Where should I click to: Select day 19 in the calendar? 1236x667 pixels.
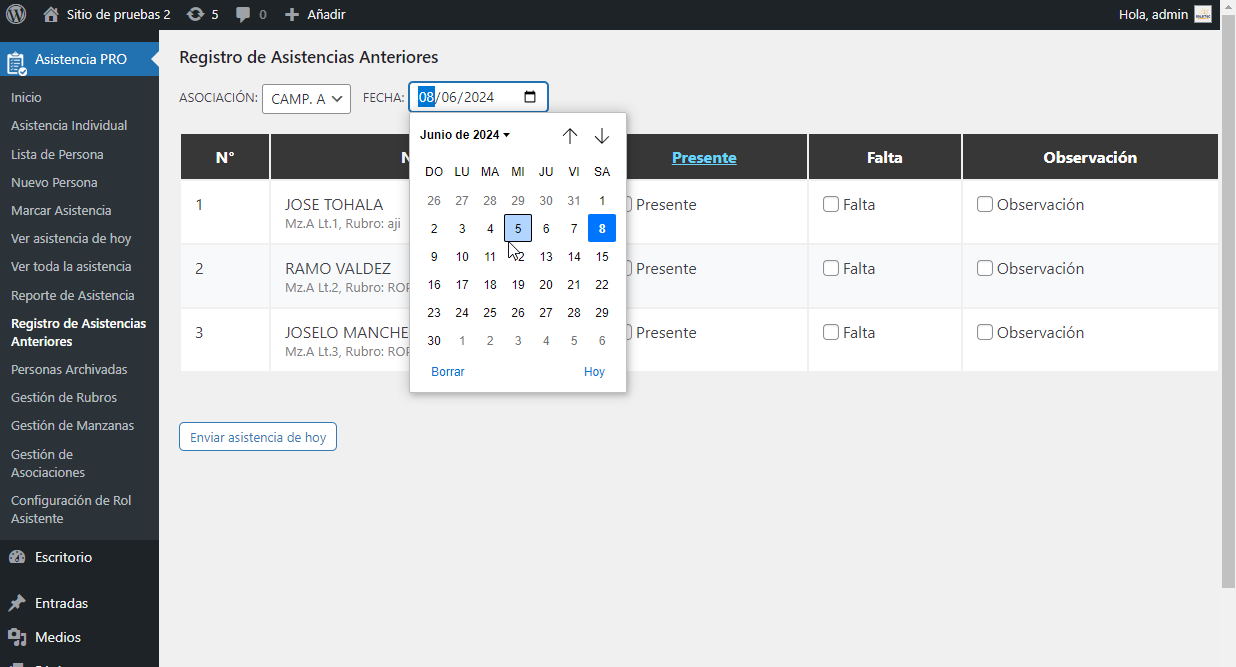[518, 284]
